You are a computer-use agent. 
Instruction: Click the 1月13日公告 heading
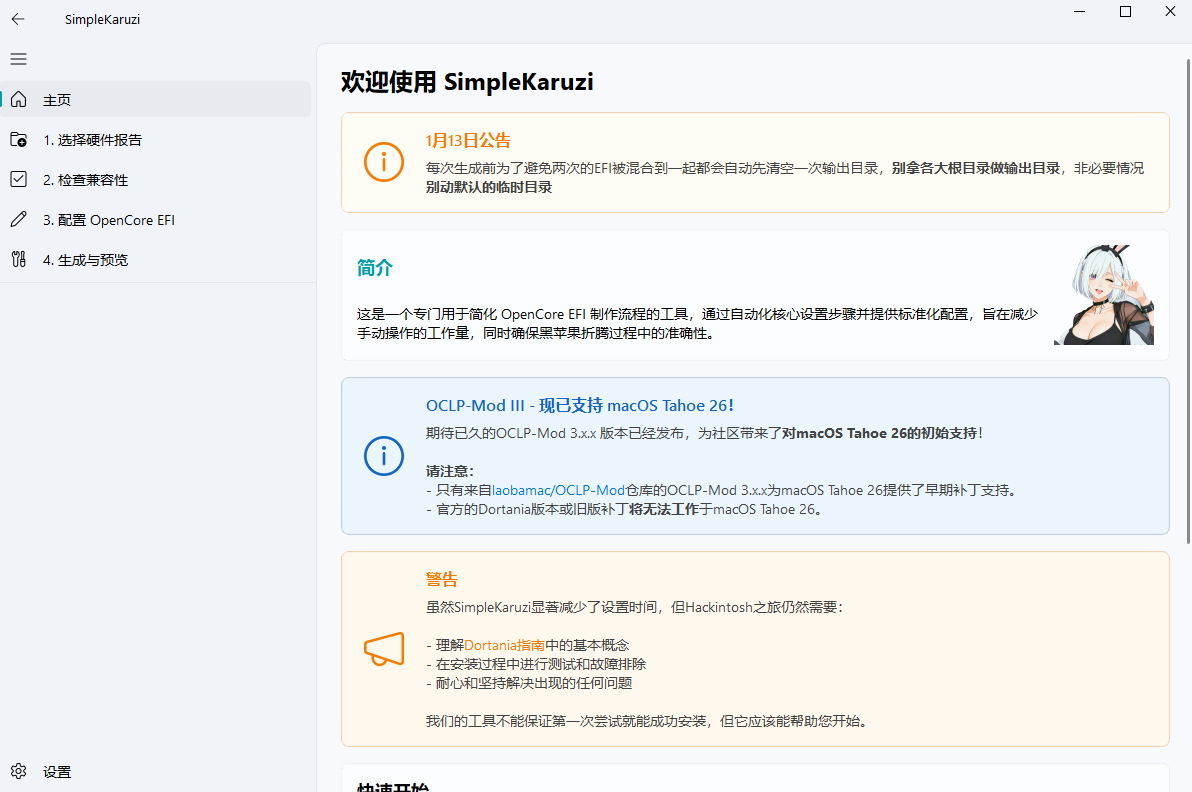tap(468, 141)
